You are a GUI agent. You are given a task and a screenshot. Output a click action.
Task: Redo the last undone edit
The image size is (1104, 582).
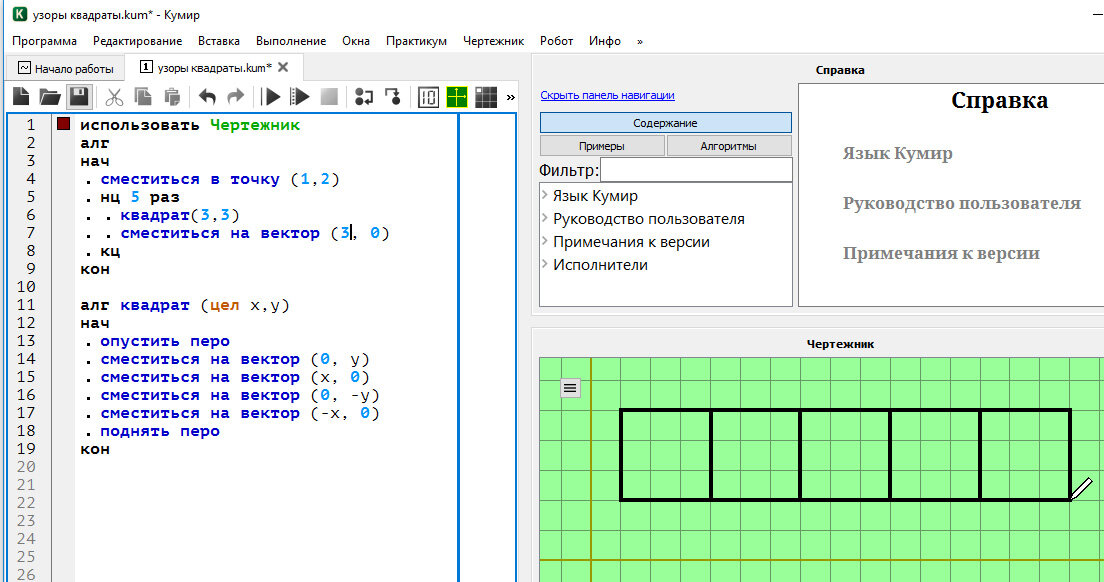pyautogui.click(x=236, y=96)
